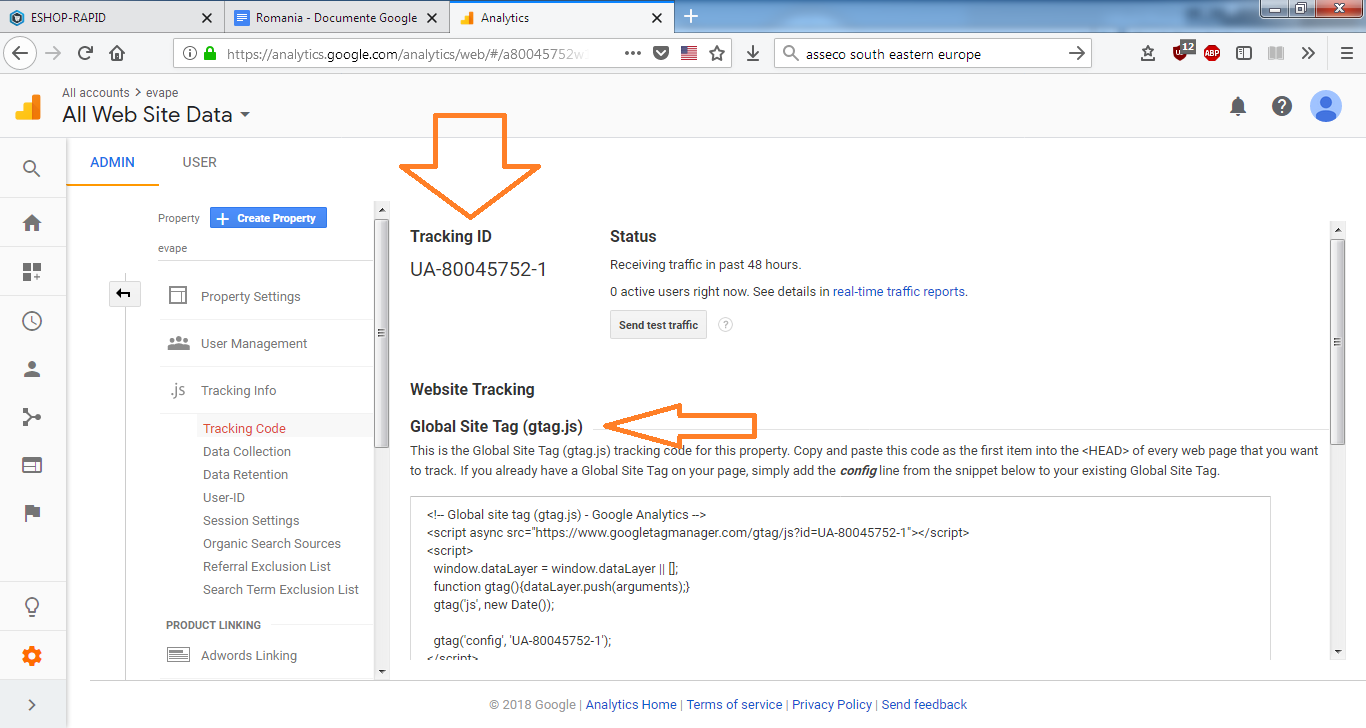Switch to the USER tab
The height and width of the screenshot is (728, 1366).
click(x=200, y=162)
